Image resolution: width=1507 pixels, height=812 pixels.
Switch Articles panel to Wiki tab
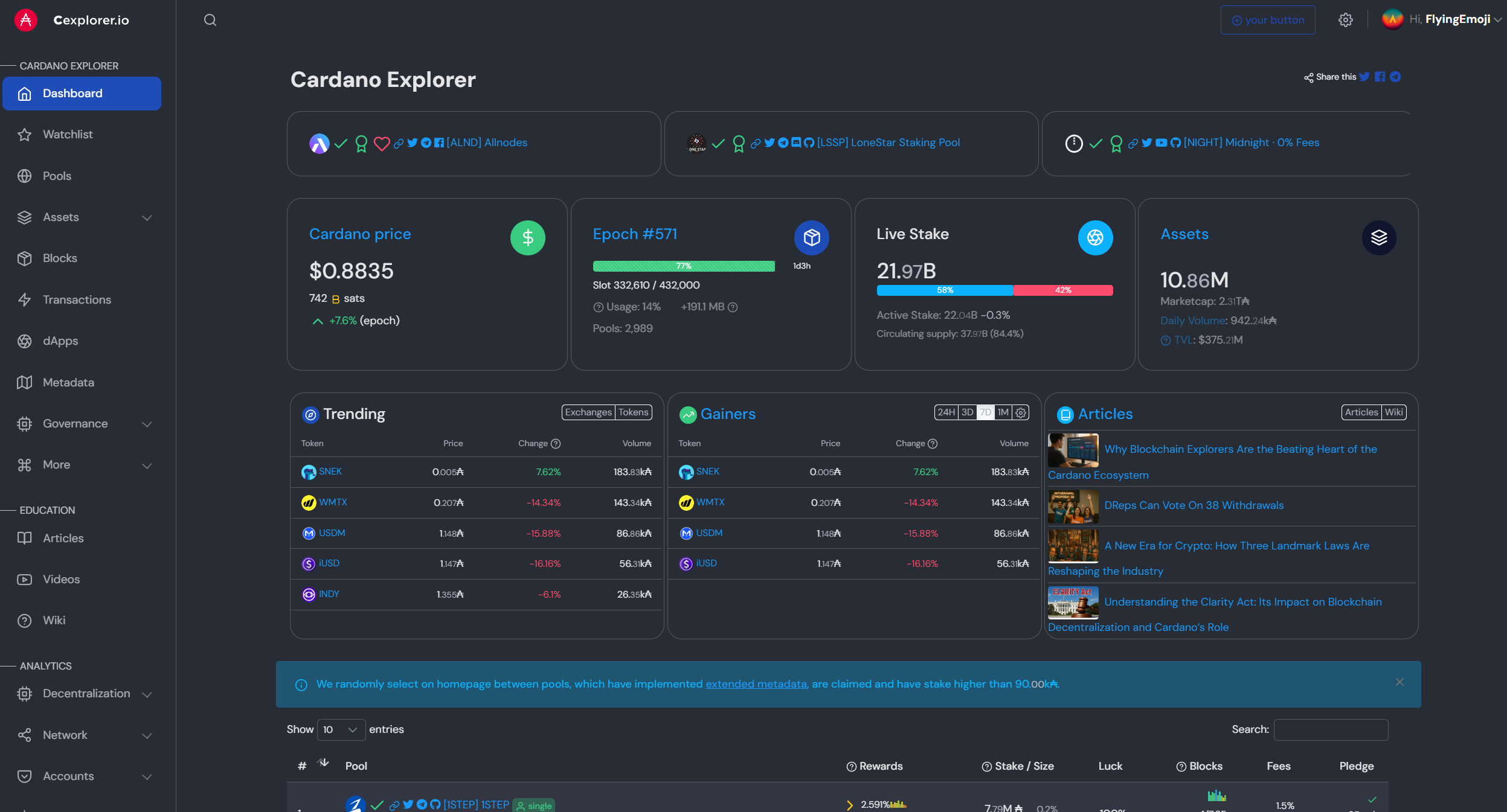pos(1393,412)
